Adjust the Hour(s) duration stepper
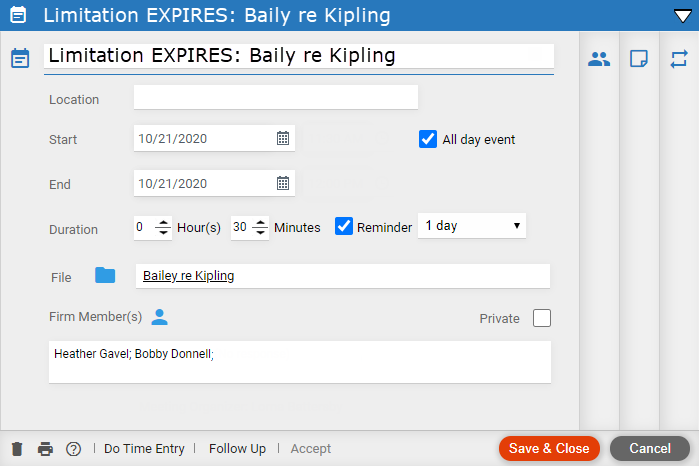Screen dimensions: 699x466 pyautogui.click(x=163, y=227)
